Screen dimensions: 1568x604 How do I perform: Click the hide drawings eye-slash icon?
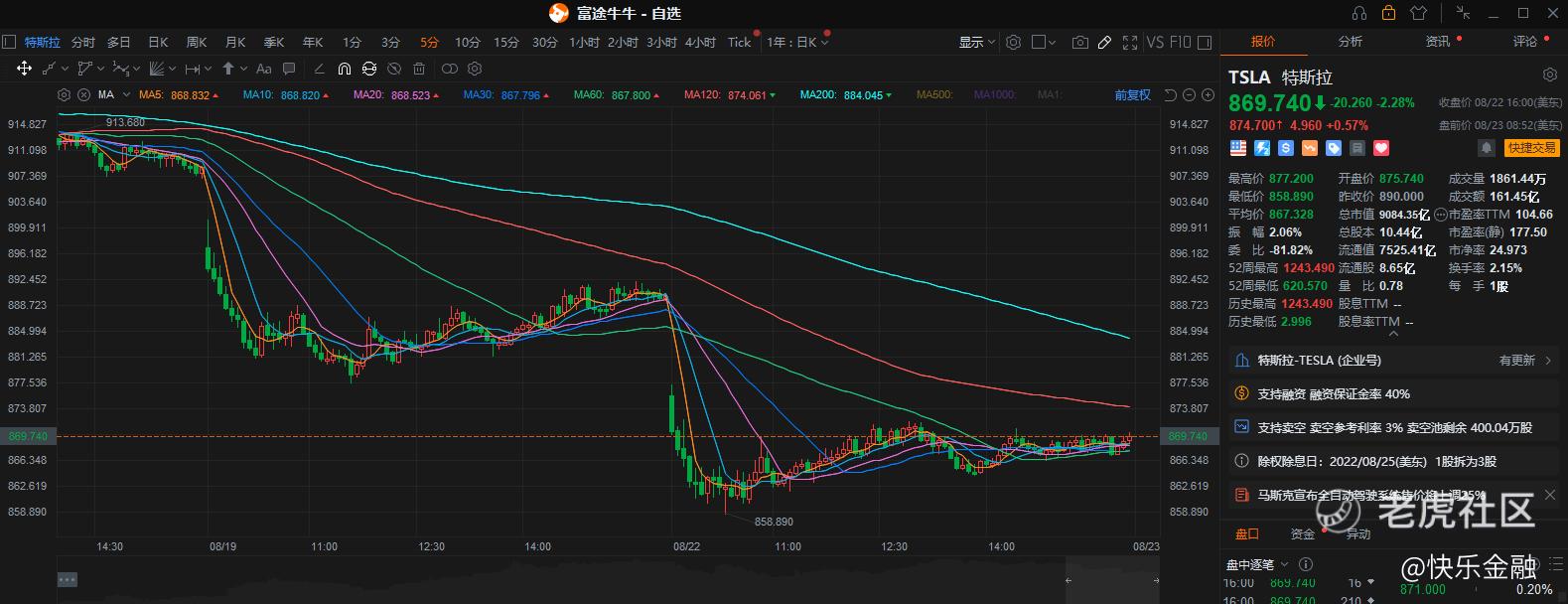(394, 69)
